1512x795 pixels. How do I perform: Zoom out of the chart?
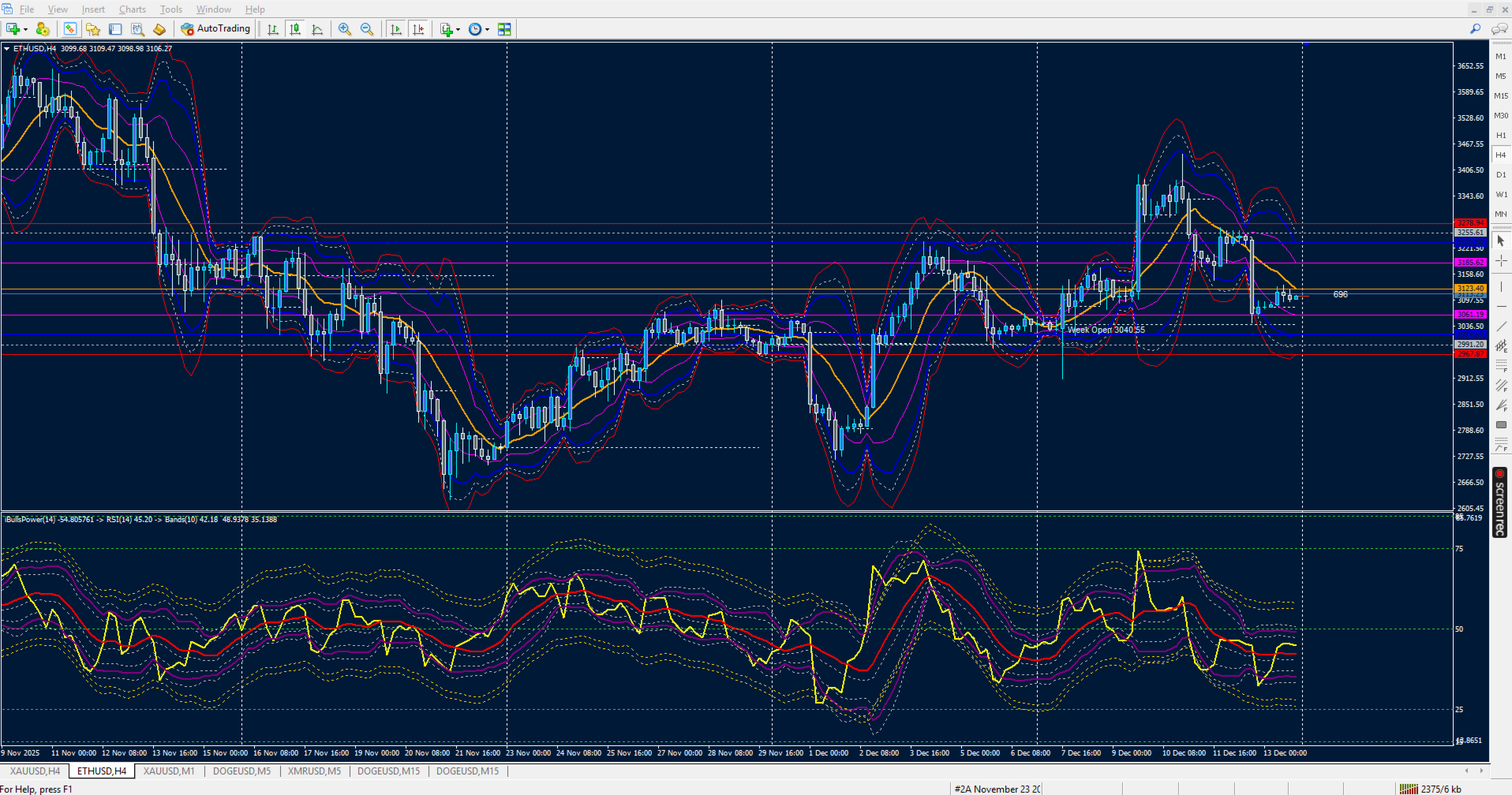point(367,29)
